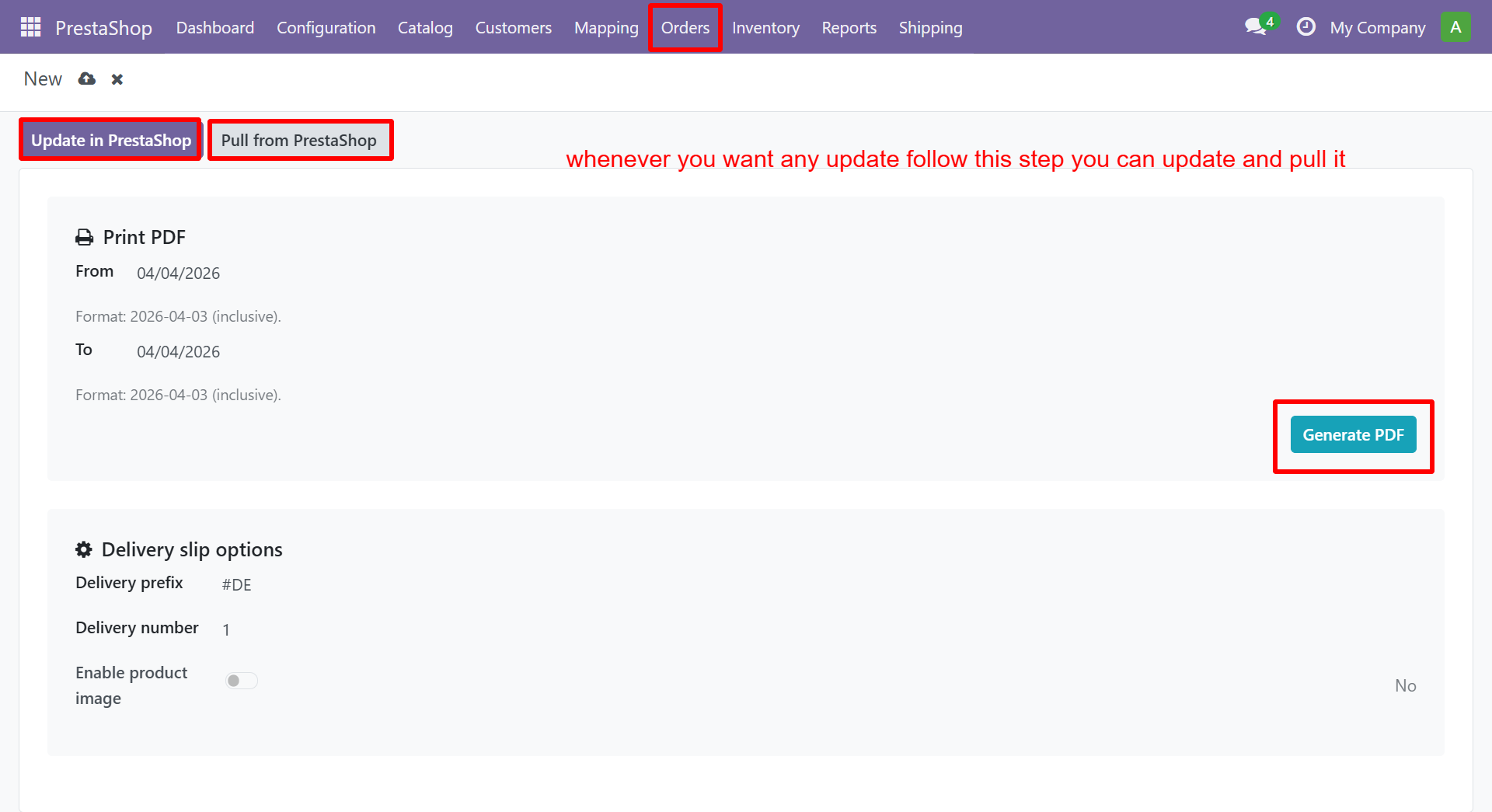1492x812 pixels.
Task: Go to the Orders menu
Action: (x=685, y=28)
